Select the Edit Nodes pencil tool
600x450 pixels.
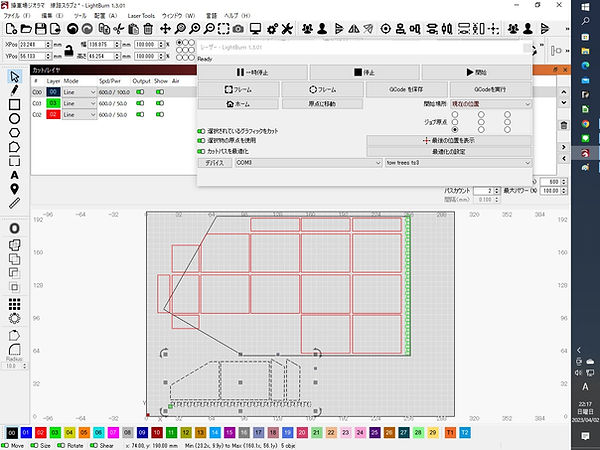[x=15, y=90]
